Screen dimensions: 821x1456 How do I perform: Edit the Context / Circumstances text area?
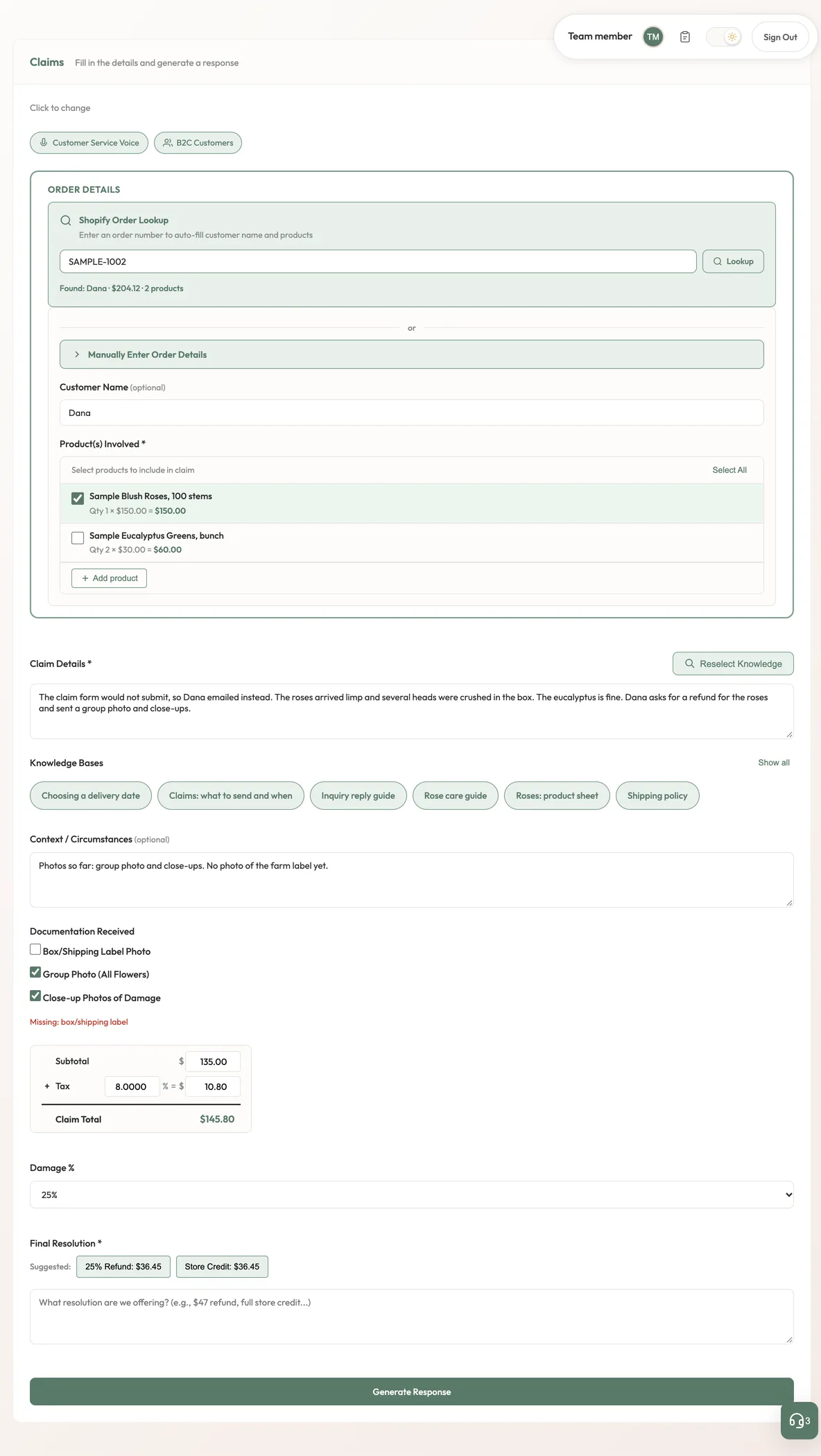(412, 880)
